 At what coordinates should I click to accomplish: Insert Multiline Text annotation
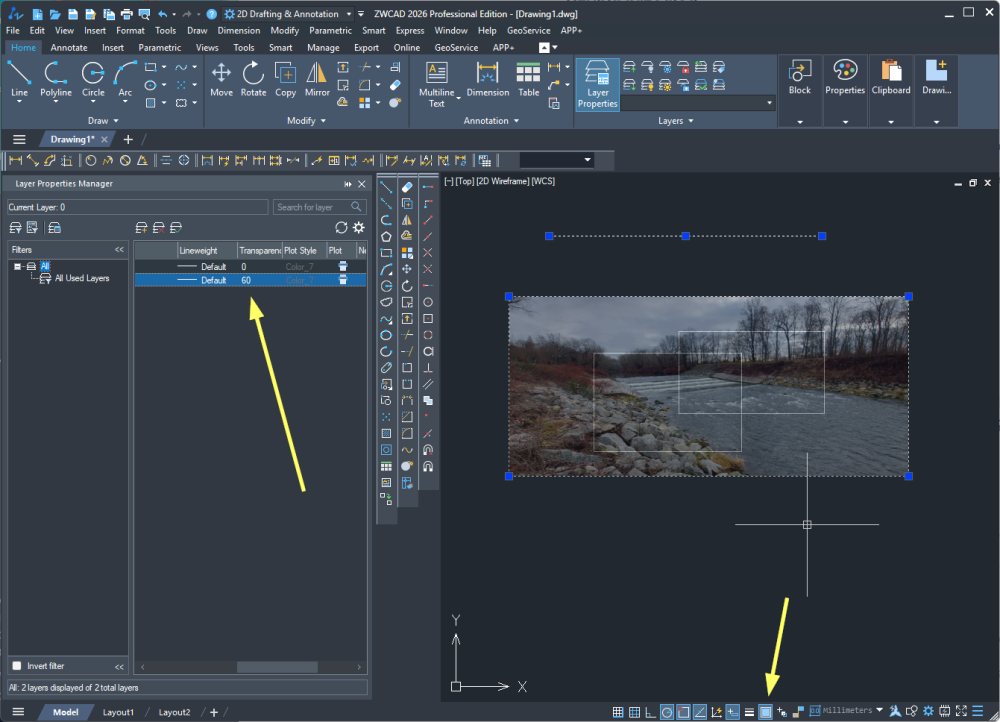tap(437, 84)
